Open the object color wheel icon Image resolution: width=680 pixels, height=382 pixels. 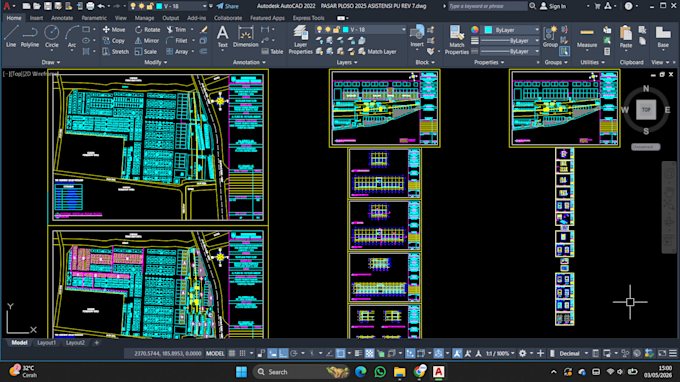475,29
